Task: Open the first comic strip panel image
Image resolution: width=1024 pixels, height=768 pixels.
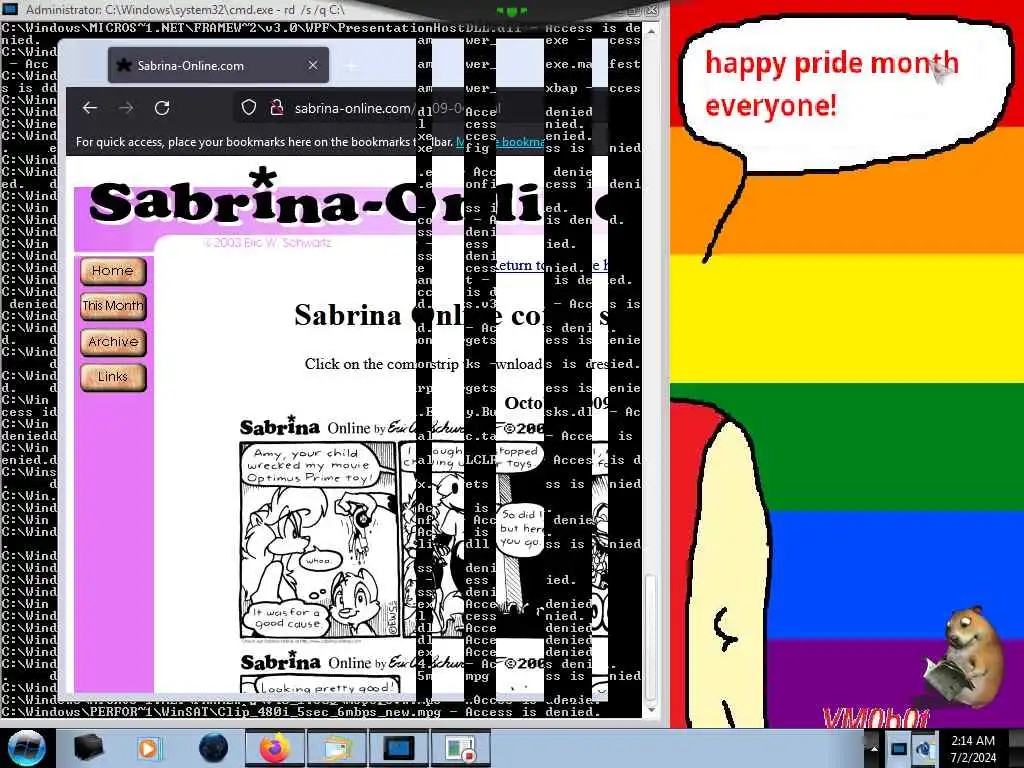Action: coord(318,541)
